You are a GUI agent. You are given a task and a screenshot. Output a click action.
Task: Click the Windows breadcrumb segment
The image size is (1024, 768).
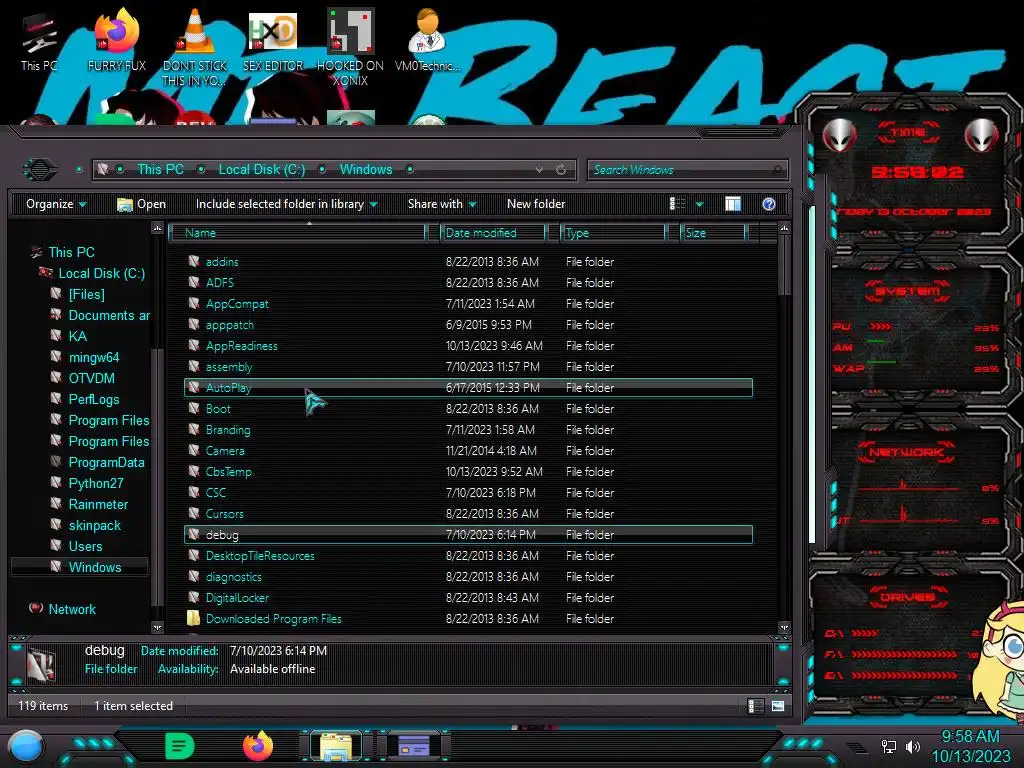[x=366, y=170]
